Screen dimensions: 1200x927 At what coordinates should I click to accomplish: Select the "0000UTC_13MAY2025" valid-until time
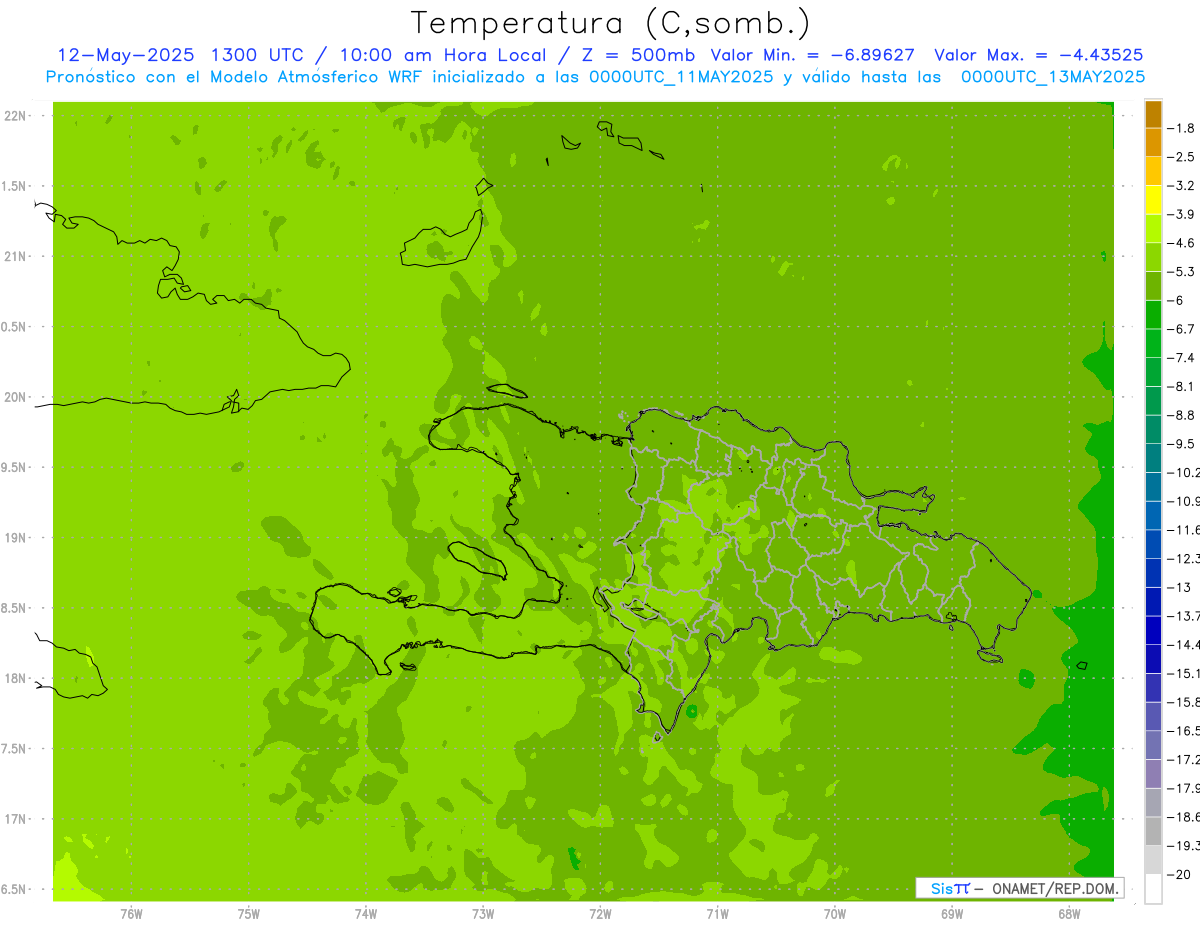coord(1053,77)
